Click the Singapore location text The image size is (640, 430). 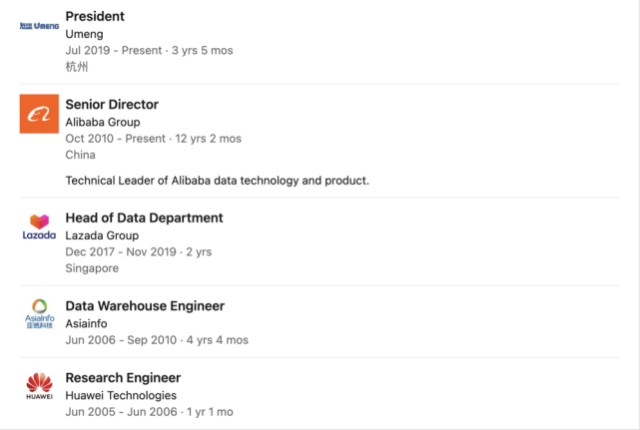click(92, 268)
